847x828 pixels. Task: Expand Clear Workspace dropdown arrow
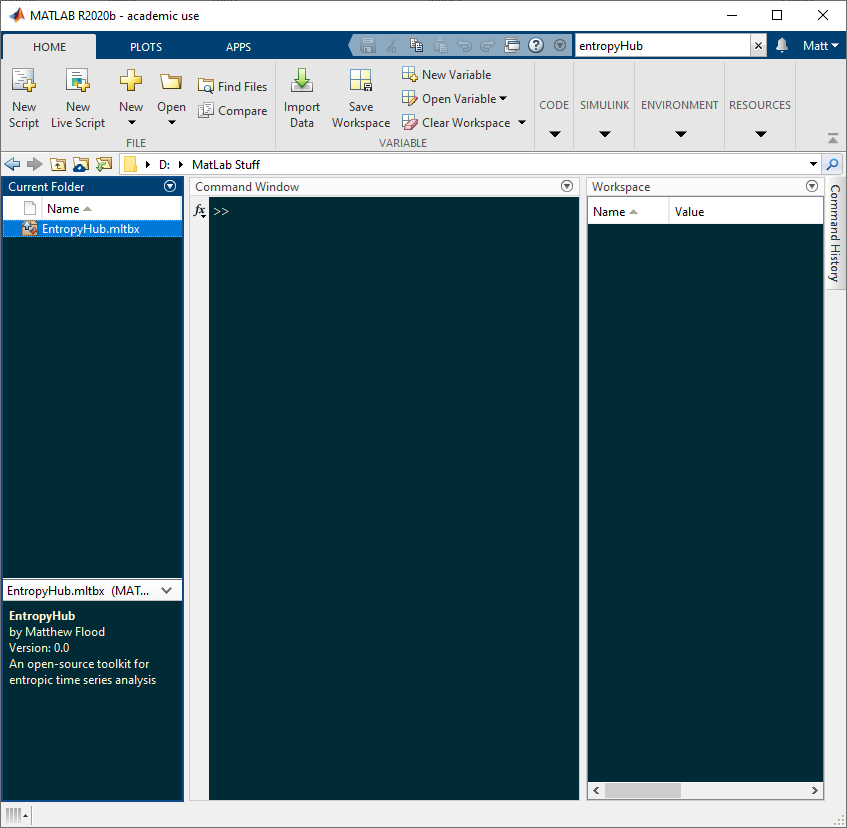(x=522, y=123)
